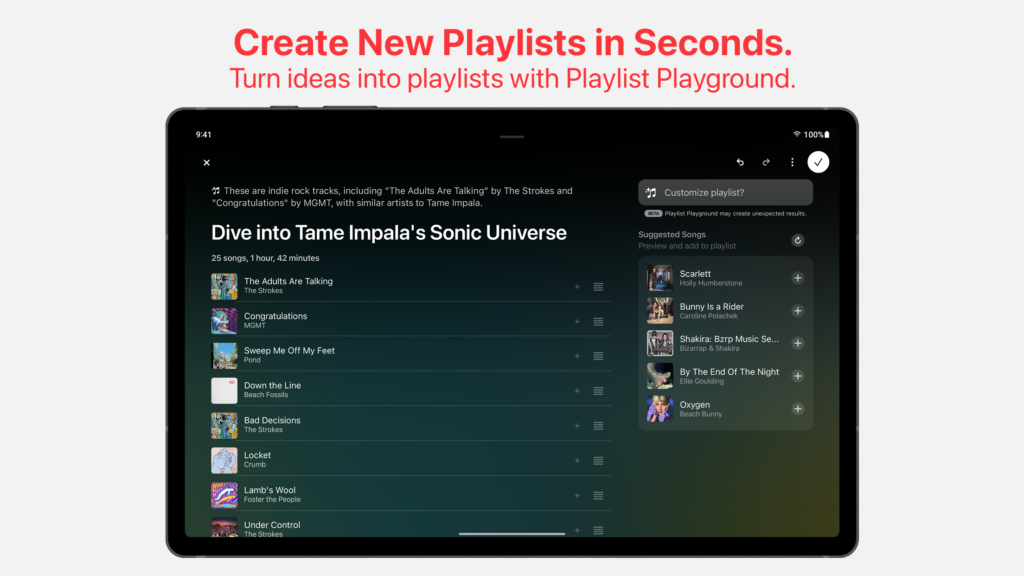Click plus icon on Bad Decisions
Viewport: 1024px width, 576px height.
pos(577,426)
